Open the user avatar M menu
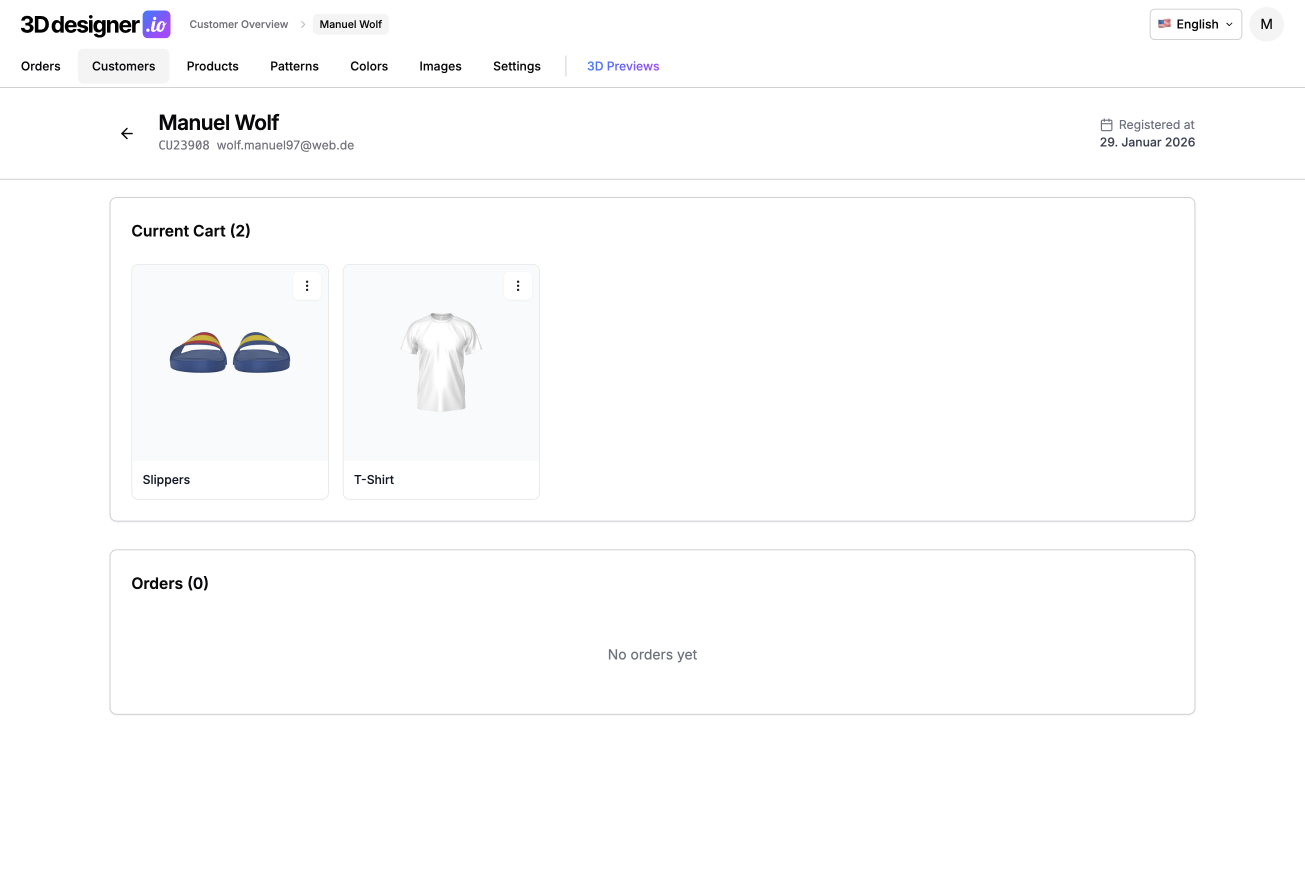This screenshot has width=1305, height=870. (1266, 25)
